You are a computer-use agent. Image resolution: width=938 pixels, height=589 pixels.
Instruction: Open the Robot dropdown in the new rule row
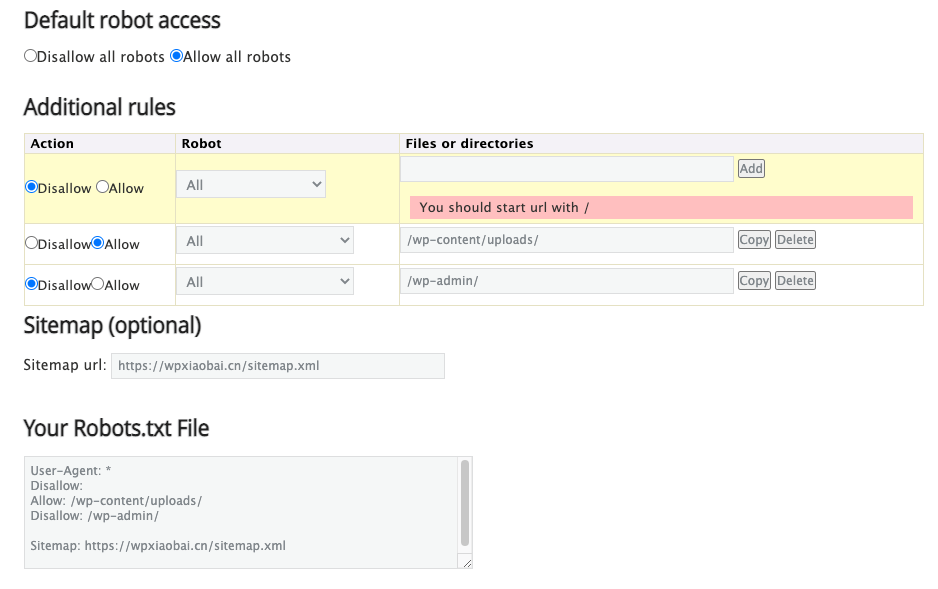251,184
